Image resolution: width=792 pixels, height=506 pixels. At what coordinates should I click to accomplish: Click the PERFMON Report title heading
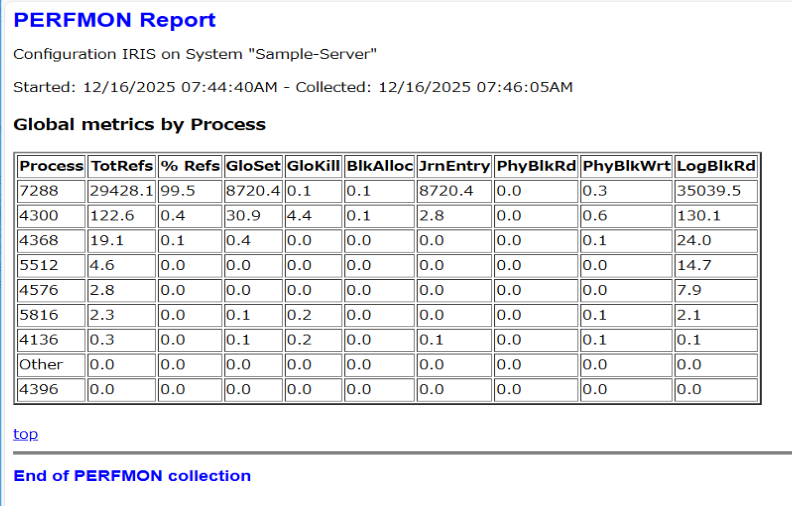click(x=114, y=20)
